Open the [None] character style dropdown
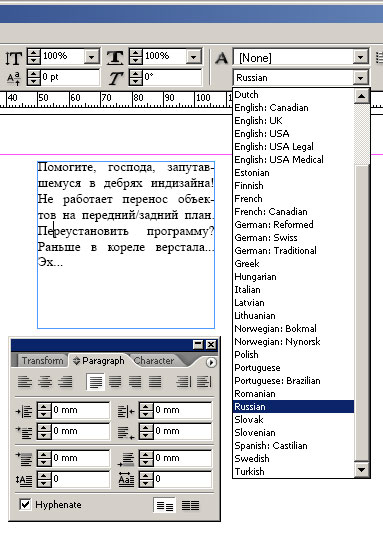This screenshot has height=534, width=383. click(361, 57)
